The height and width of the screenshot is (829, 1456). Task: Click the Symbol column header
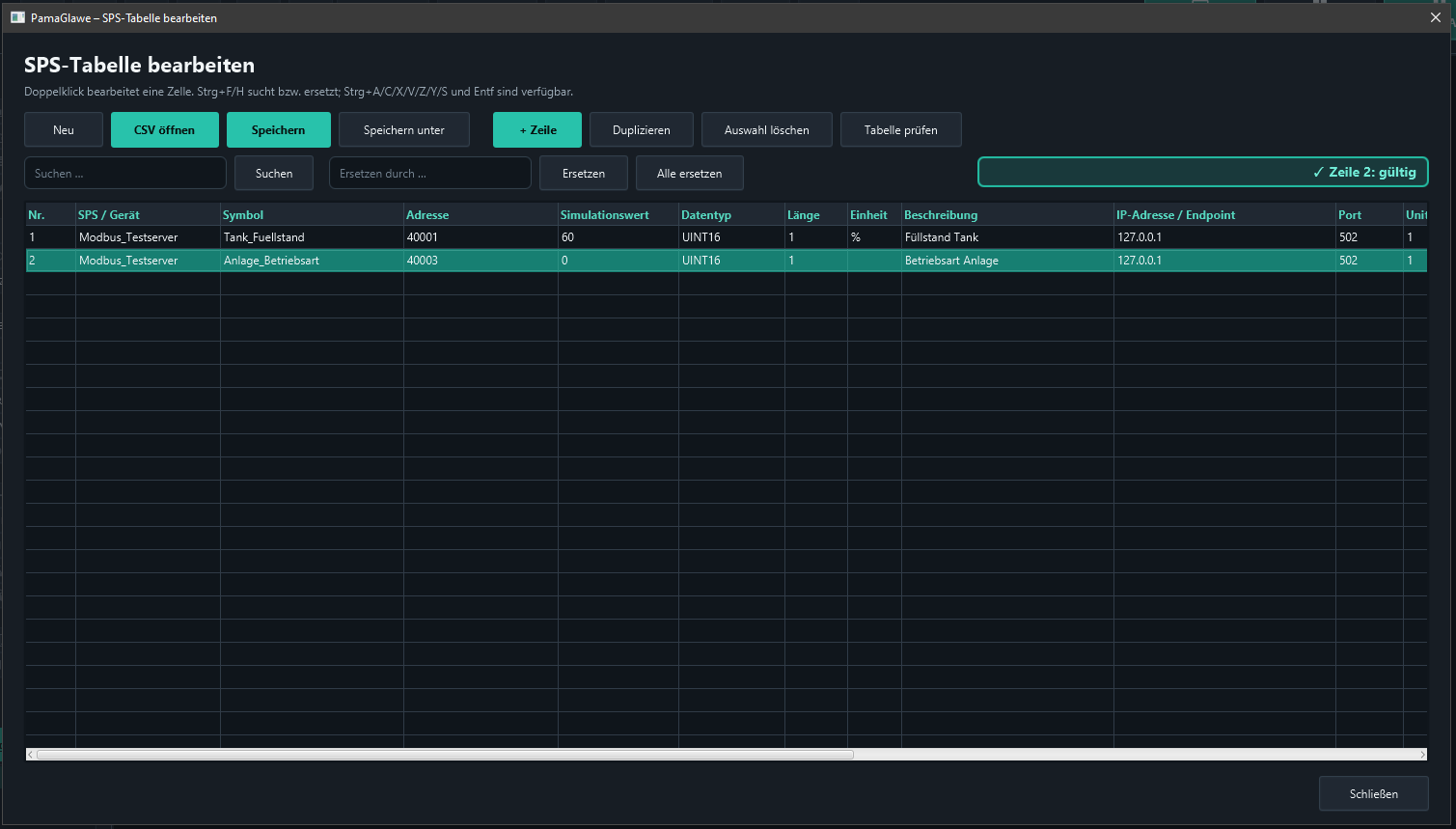[312, 214]
